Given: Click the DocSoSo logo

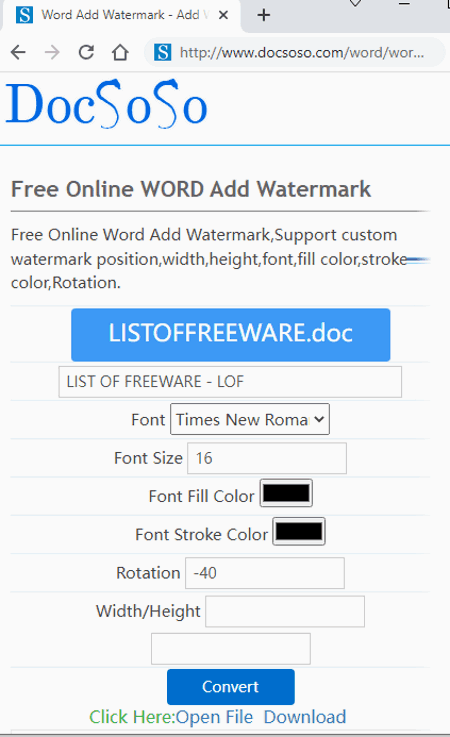Looking at the screenshot, I should tap(107, 104).
